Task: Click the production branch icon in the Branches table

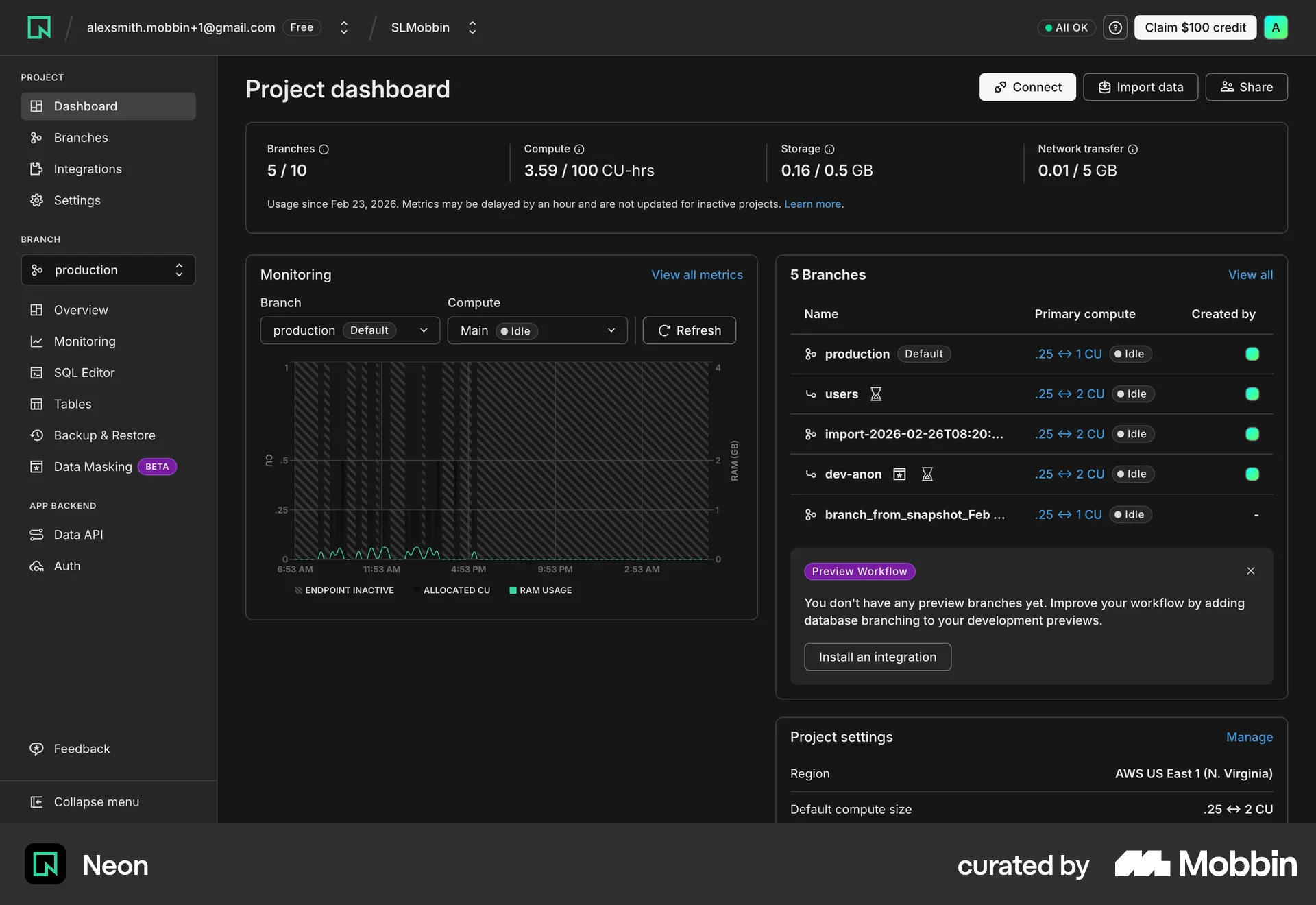Action: (811, 354)
